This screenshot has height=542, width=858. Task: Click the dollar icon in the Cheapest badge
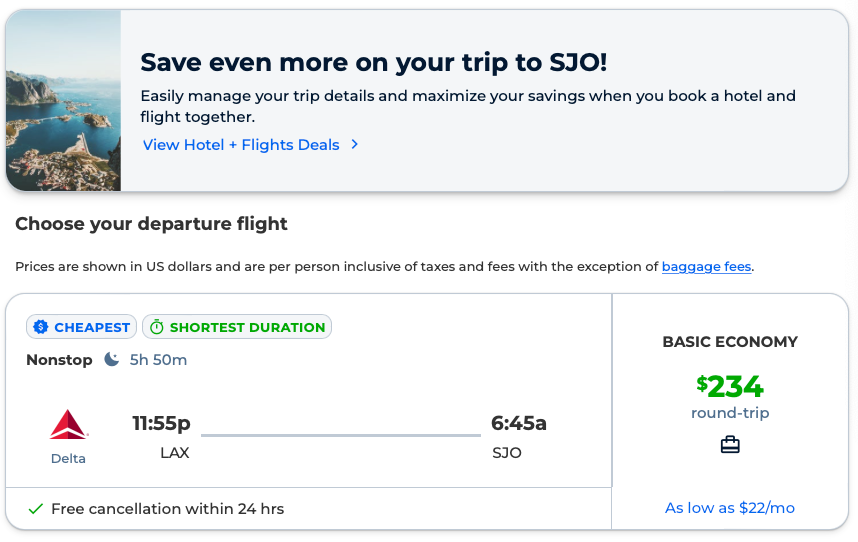tap(41, 327)
